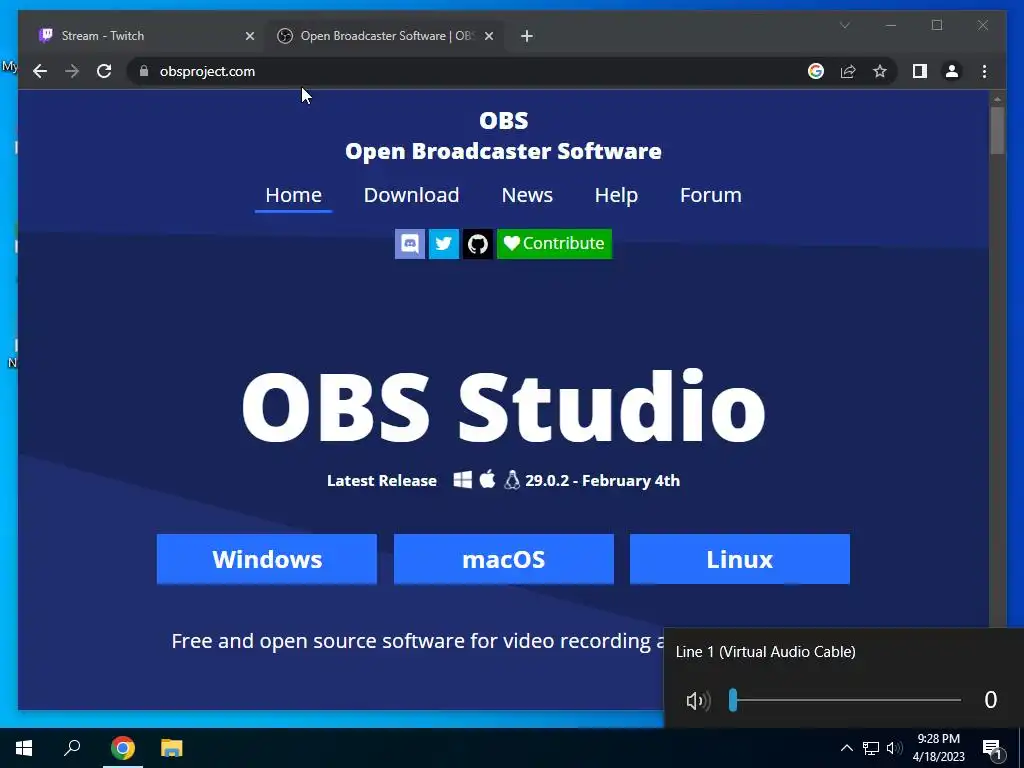
Task: Open the Download nav item
Action: click(411, 195)
